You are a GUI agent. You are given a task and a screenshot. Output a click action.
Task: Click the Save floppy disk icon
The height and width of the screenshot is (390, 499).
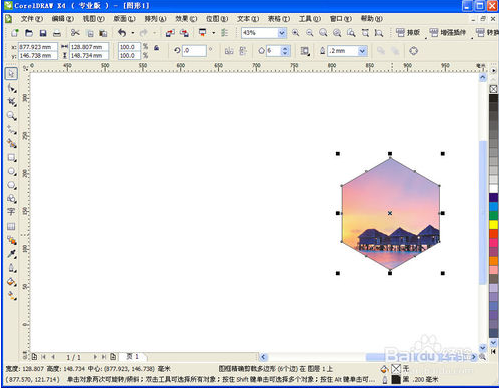pos(43,33)
